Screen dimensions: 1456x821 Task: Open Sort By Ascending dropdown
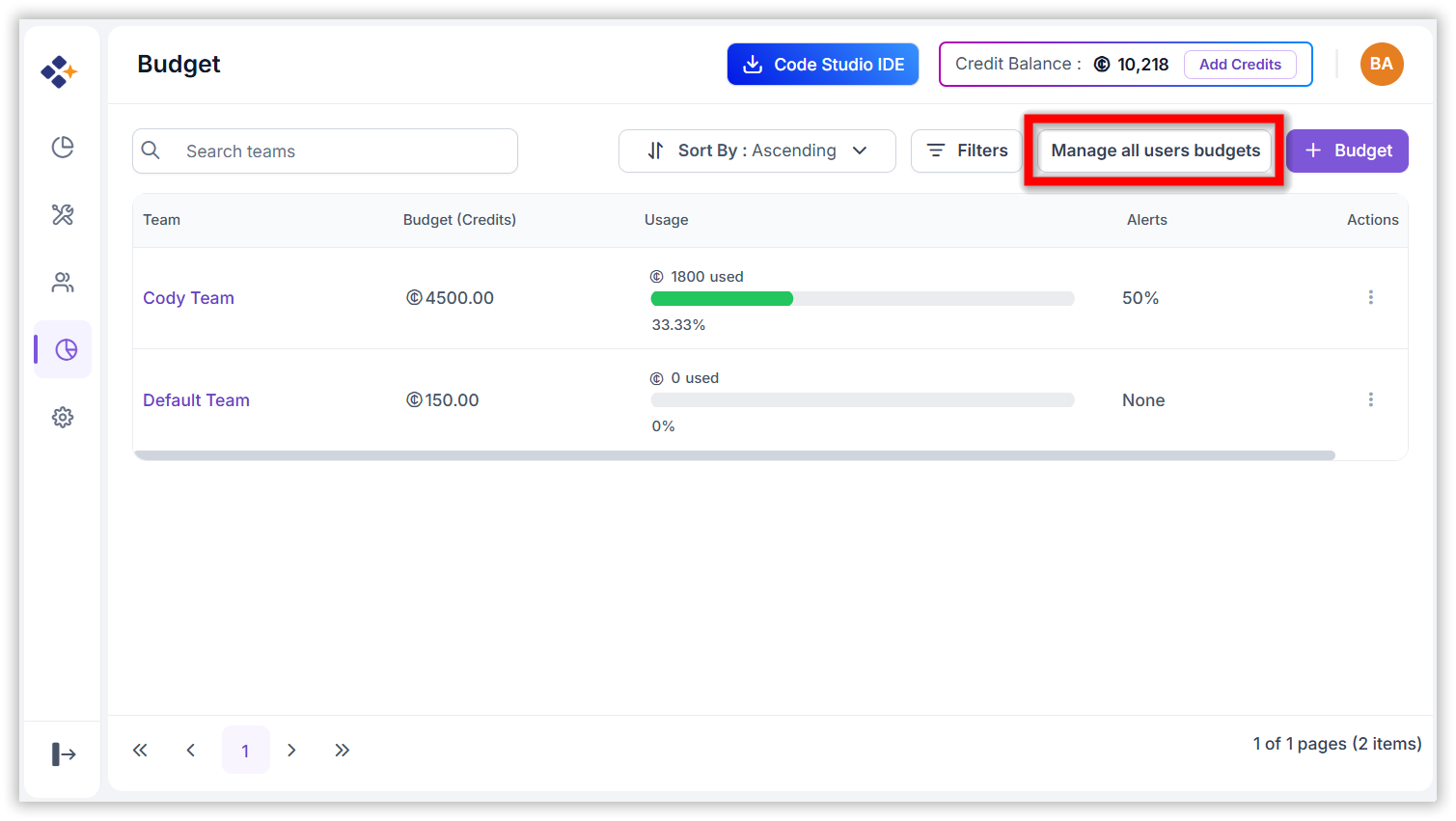point(757,151)
